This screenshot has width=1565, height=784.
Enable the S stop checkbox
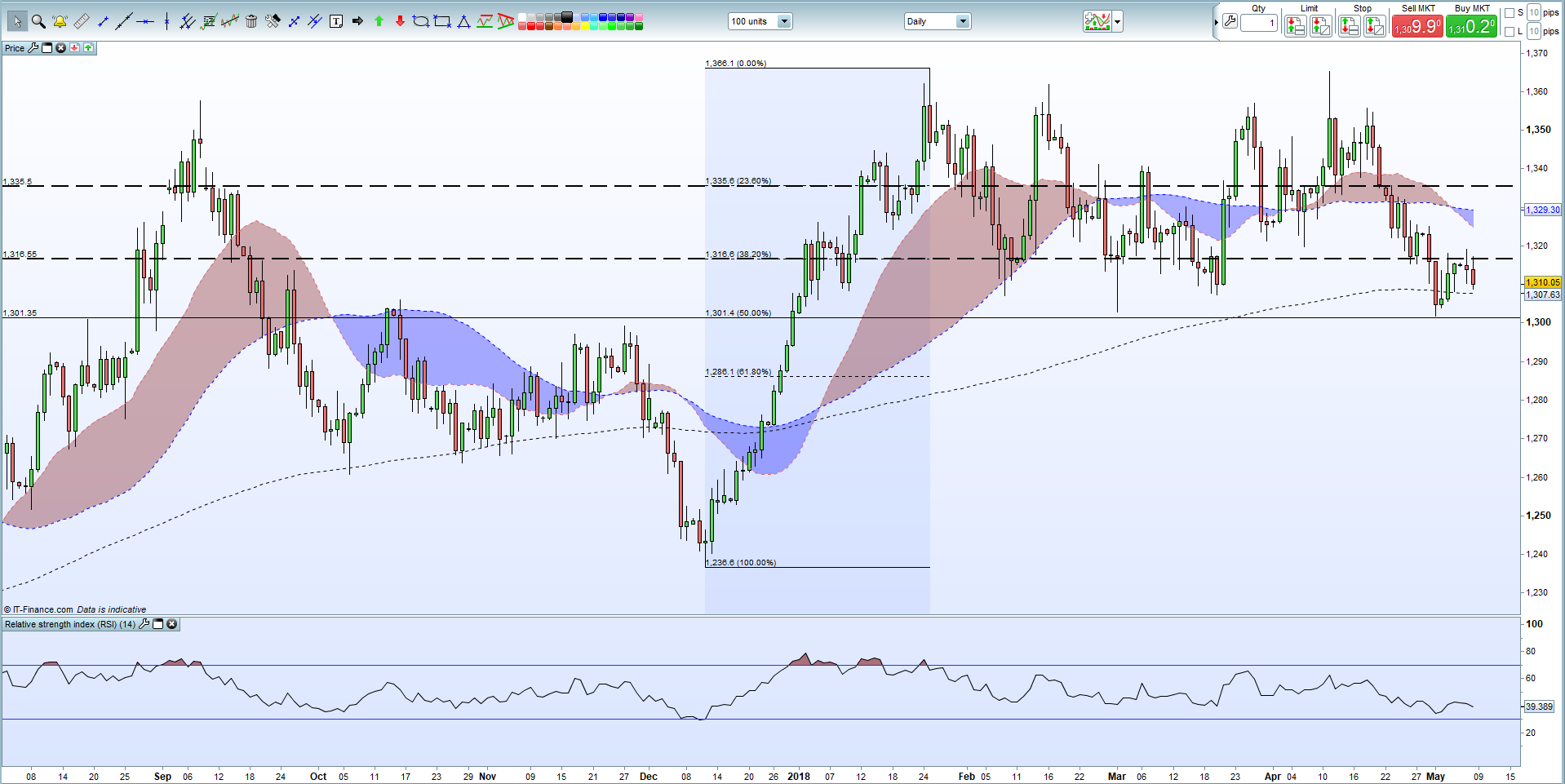pyautogui.click(x=1509, y=13)
